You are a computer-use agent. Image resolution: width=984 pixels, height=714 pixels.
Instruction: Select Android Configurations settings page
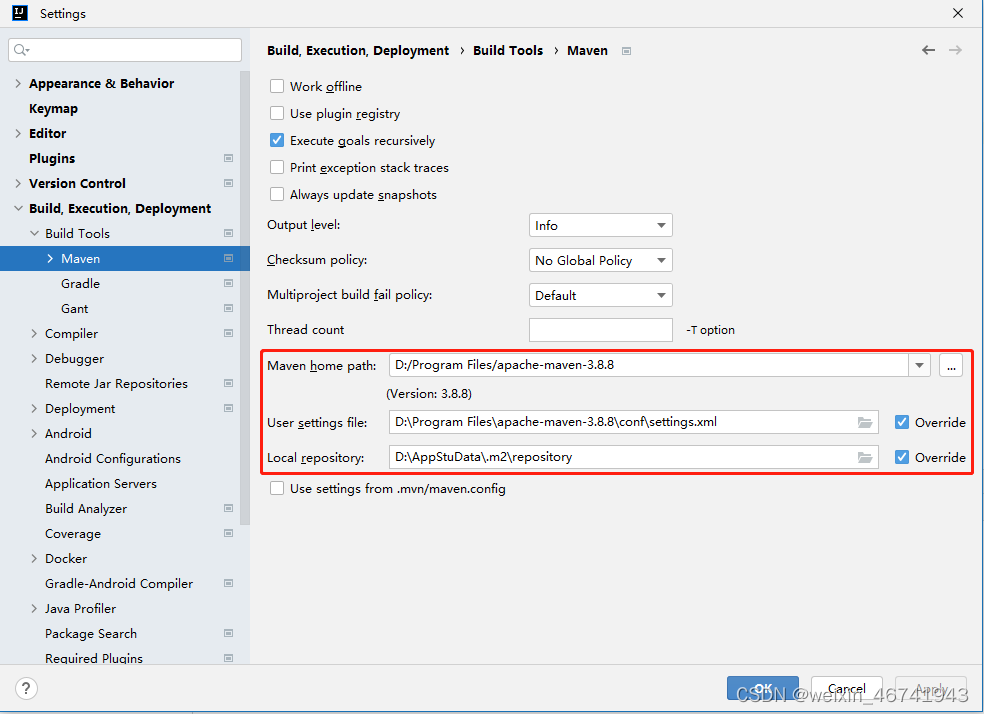113,459
